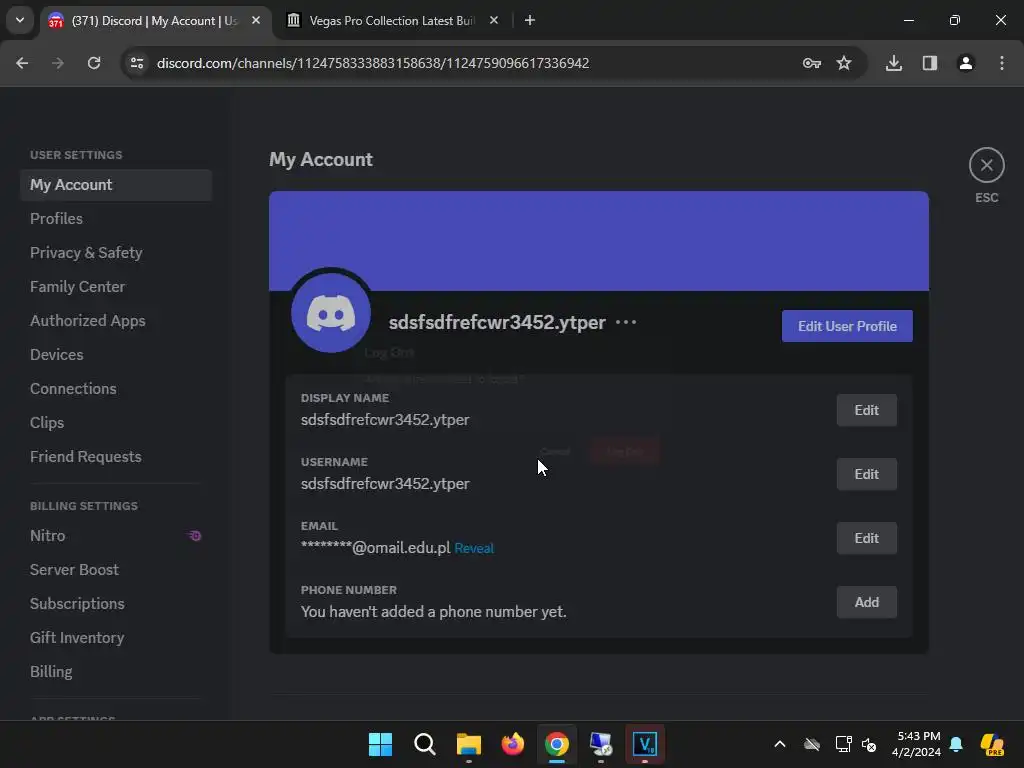Image resolution: width=1024 pixels, height=768 pixels.
Task: Open notifications bell in taskbar
Action: 956,744
